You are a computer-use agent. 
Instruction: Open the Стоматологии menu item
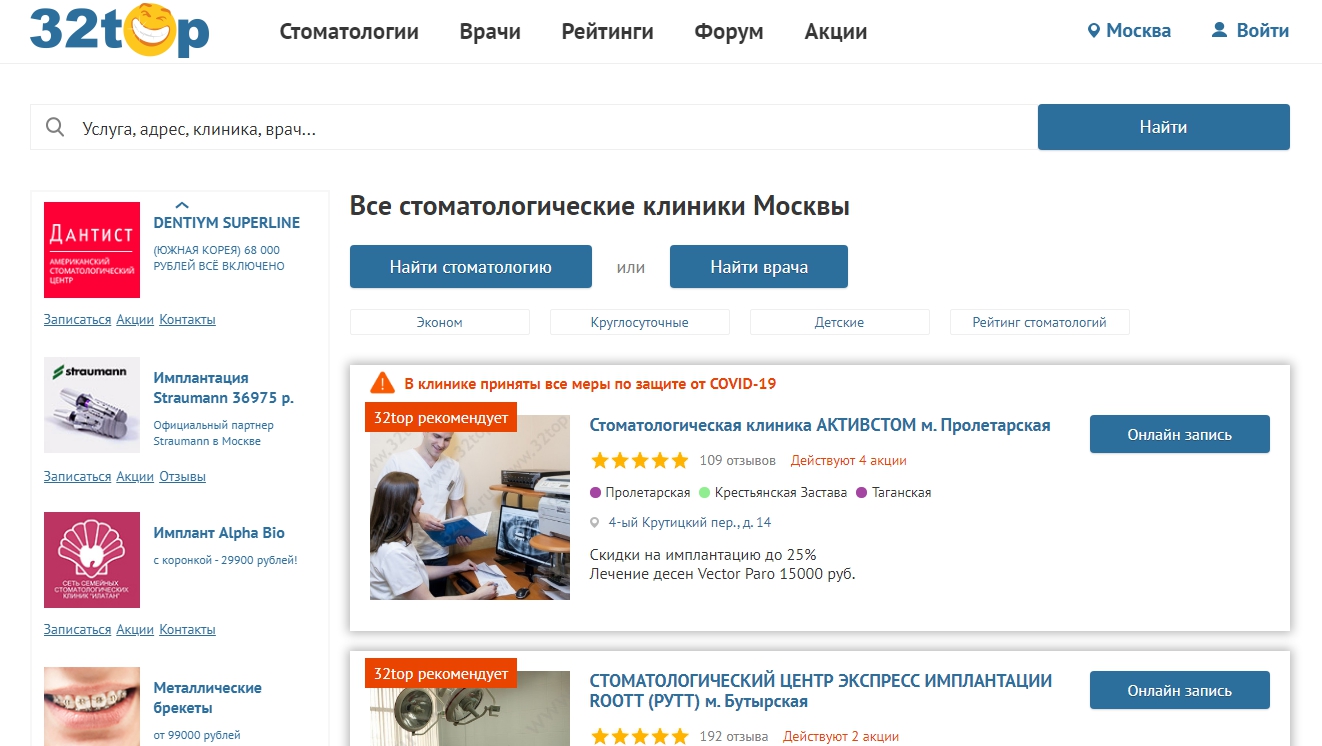(x=349, y=32)
